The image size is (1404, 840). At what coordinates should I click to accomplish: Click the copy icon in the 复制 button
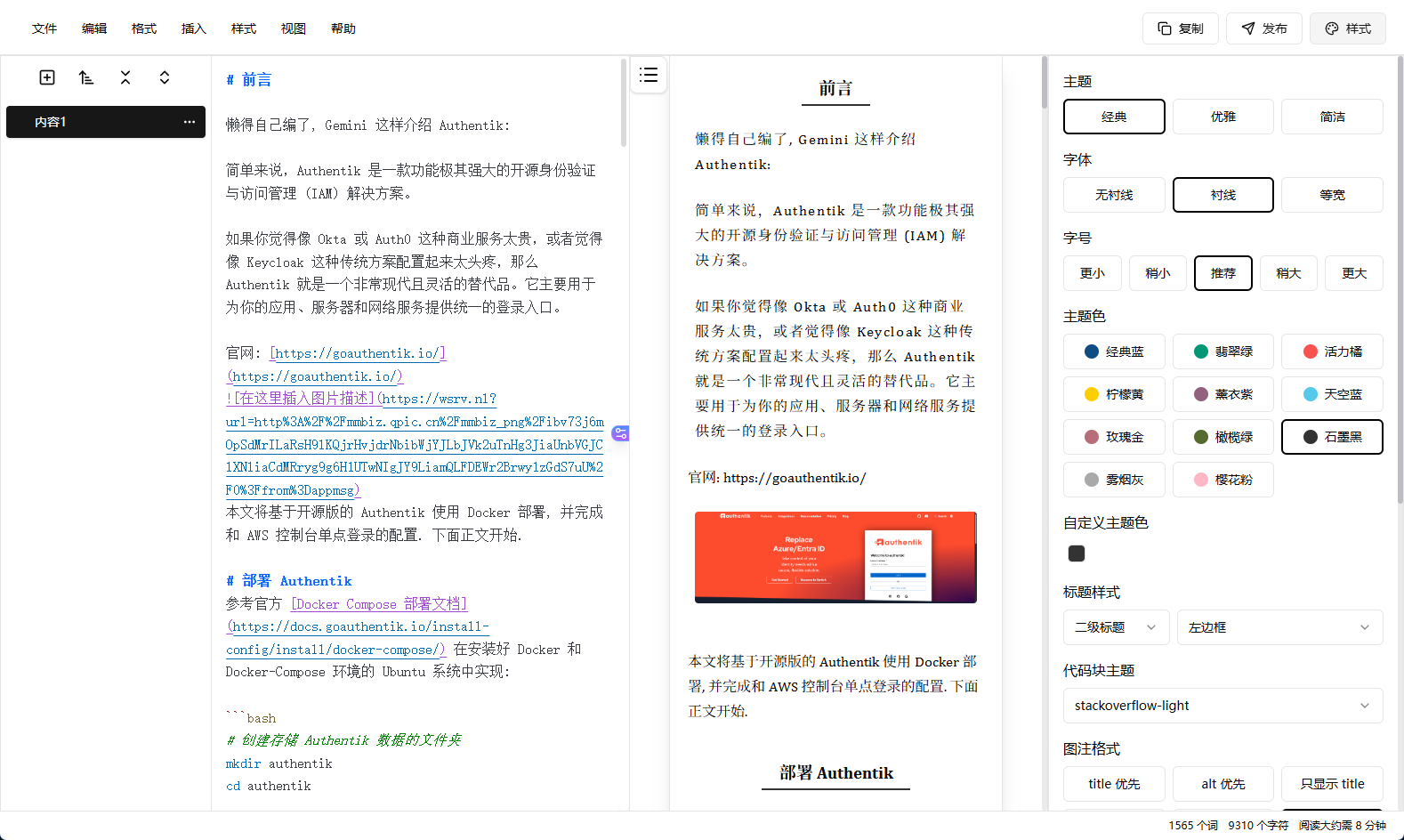coord(1164,28)
